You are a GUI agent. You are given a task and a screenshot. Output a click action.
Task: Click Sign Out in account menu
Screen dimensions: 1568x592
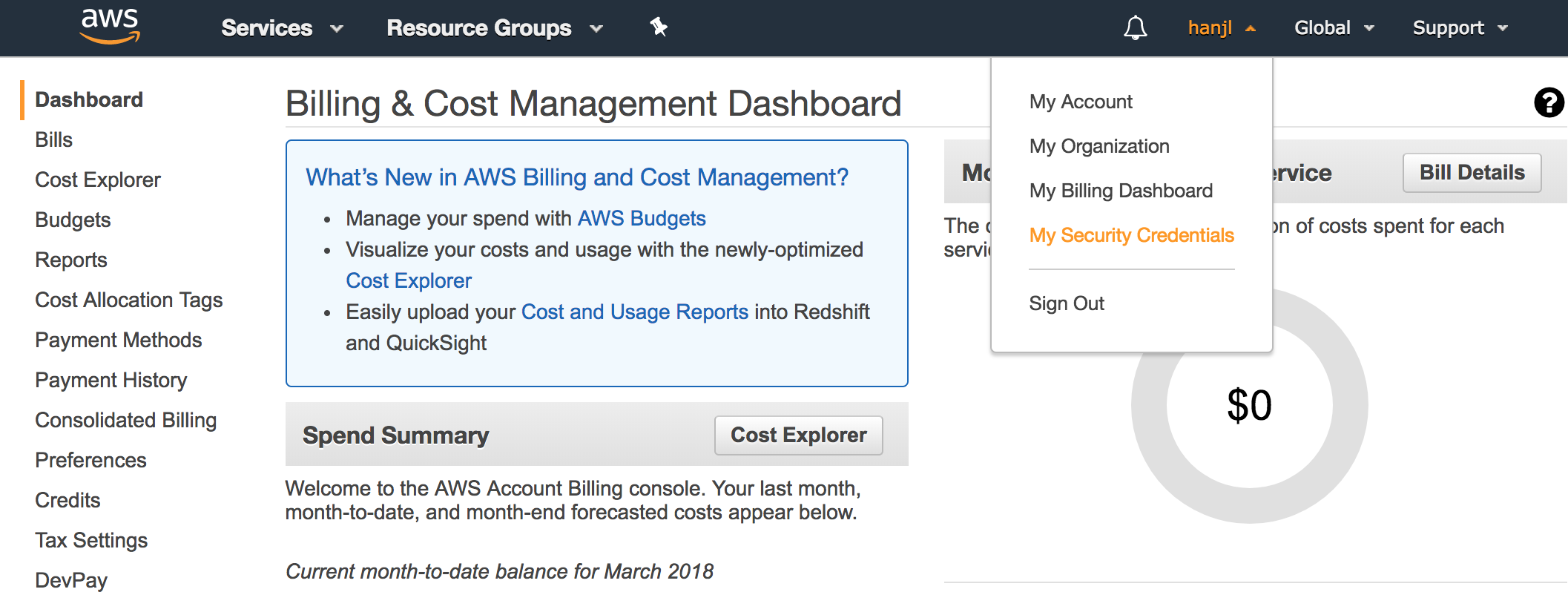tap(1067, 303)
